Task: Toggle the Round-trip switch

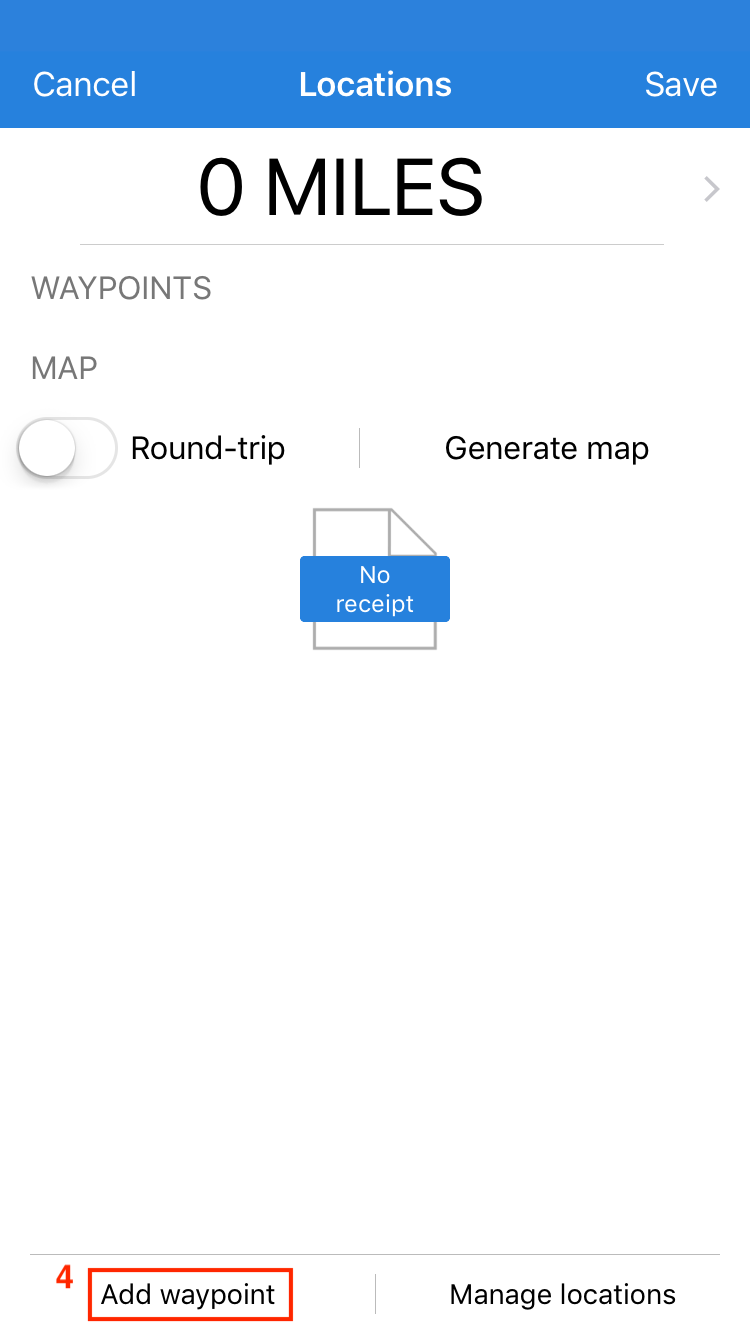Action: (x=68, y=448)
